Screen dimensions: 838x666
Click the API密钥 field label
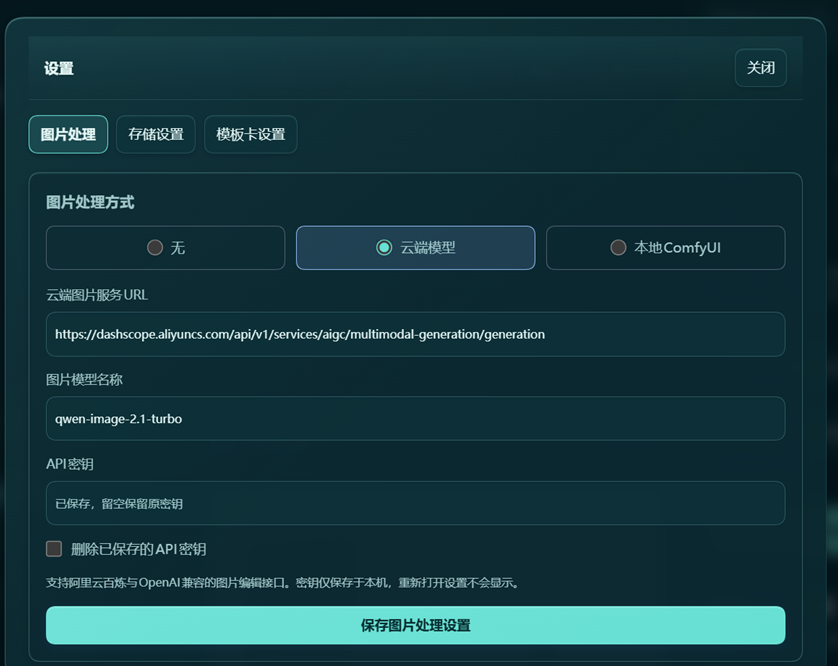coord(70,464)
